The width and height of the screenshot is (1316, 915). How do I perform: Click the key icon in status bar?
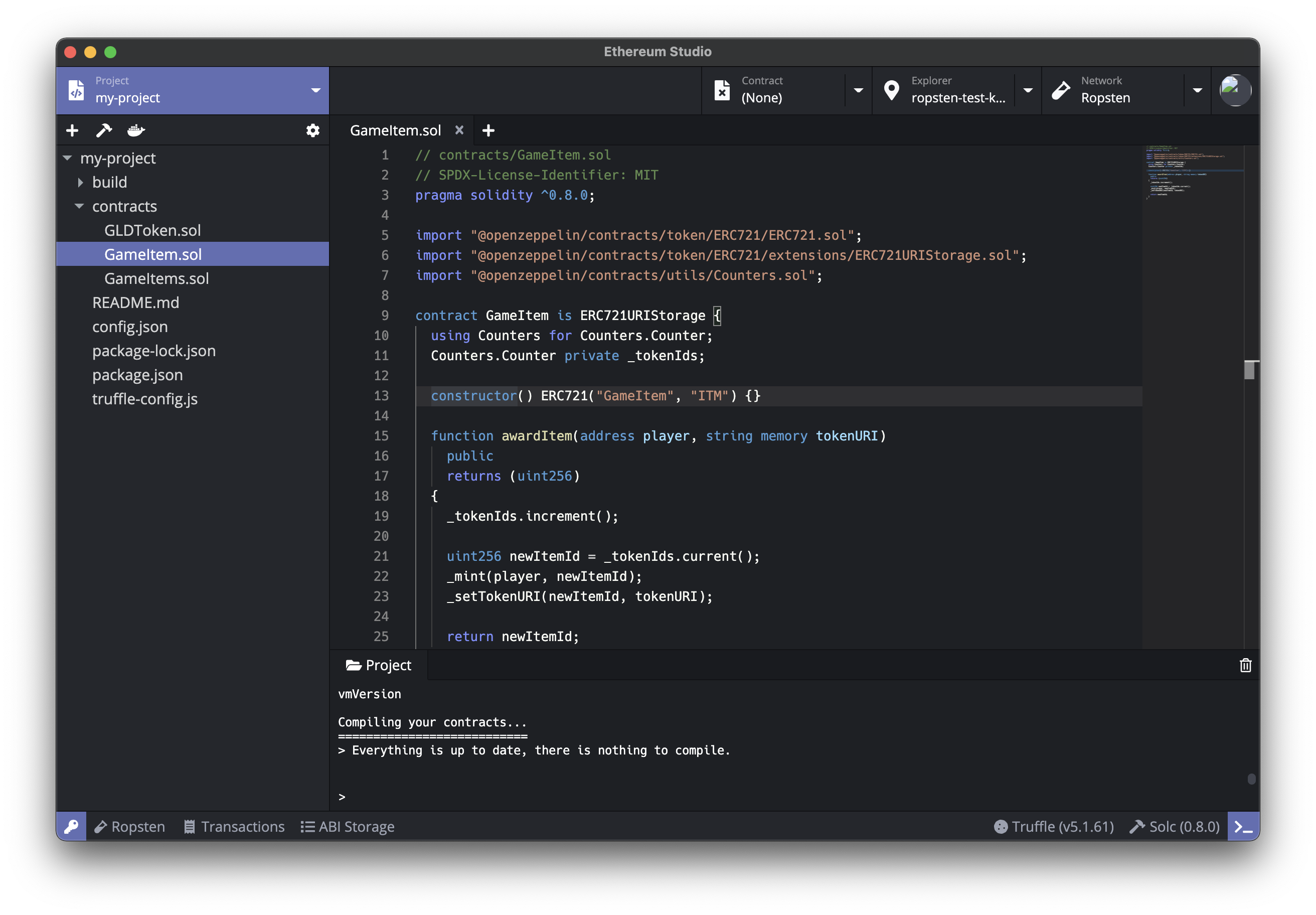[x=72, y=826]
